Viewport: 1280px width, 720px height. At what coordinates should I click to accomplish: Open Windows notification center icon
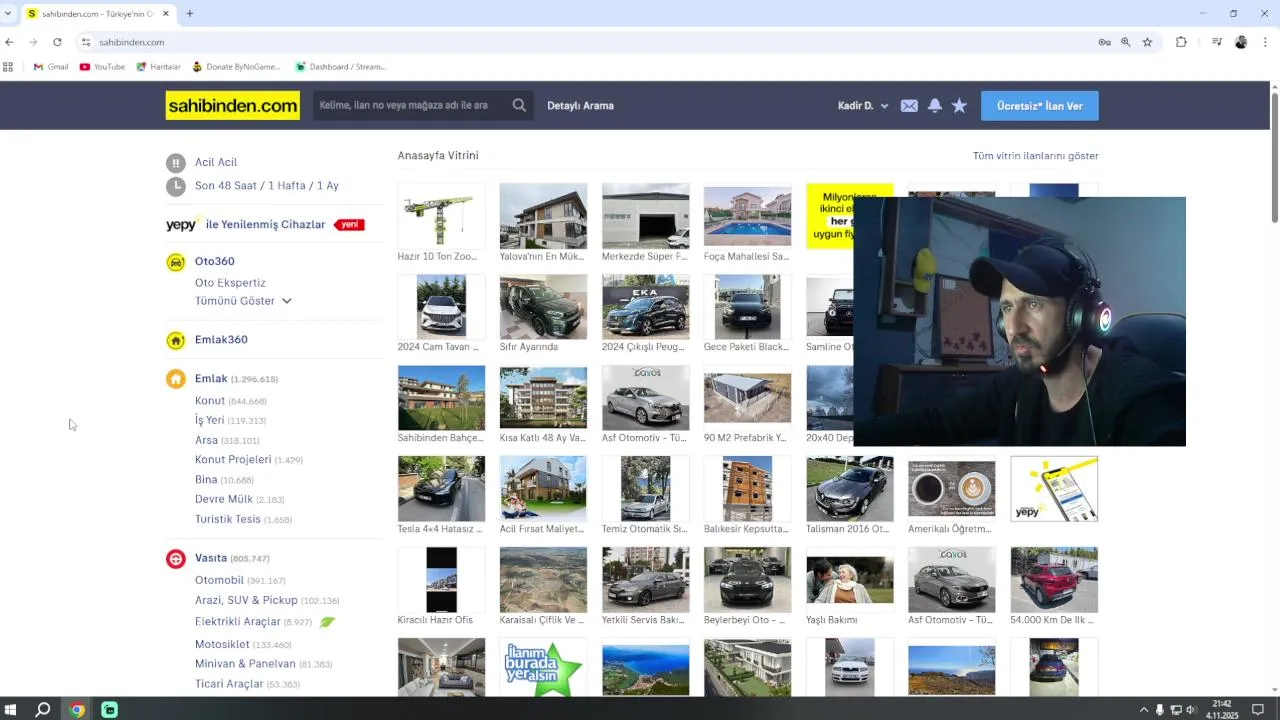pos(1258,710)
